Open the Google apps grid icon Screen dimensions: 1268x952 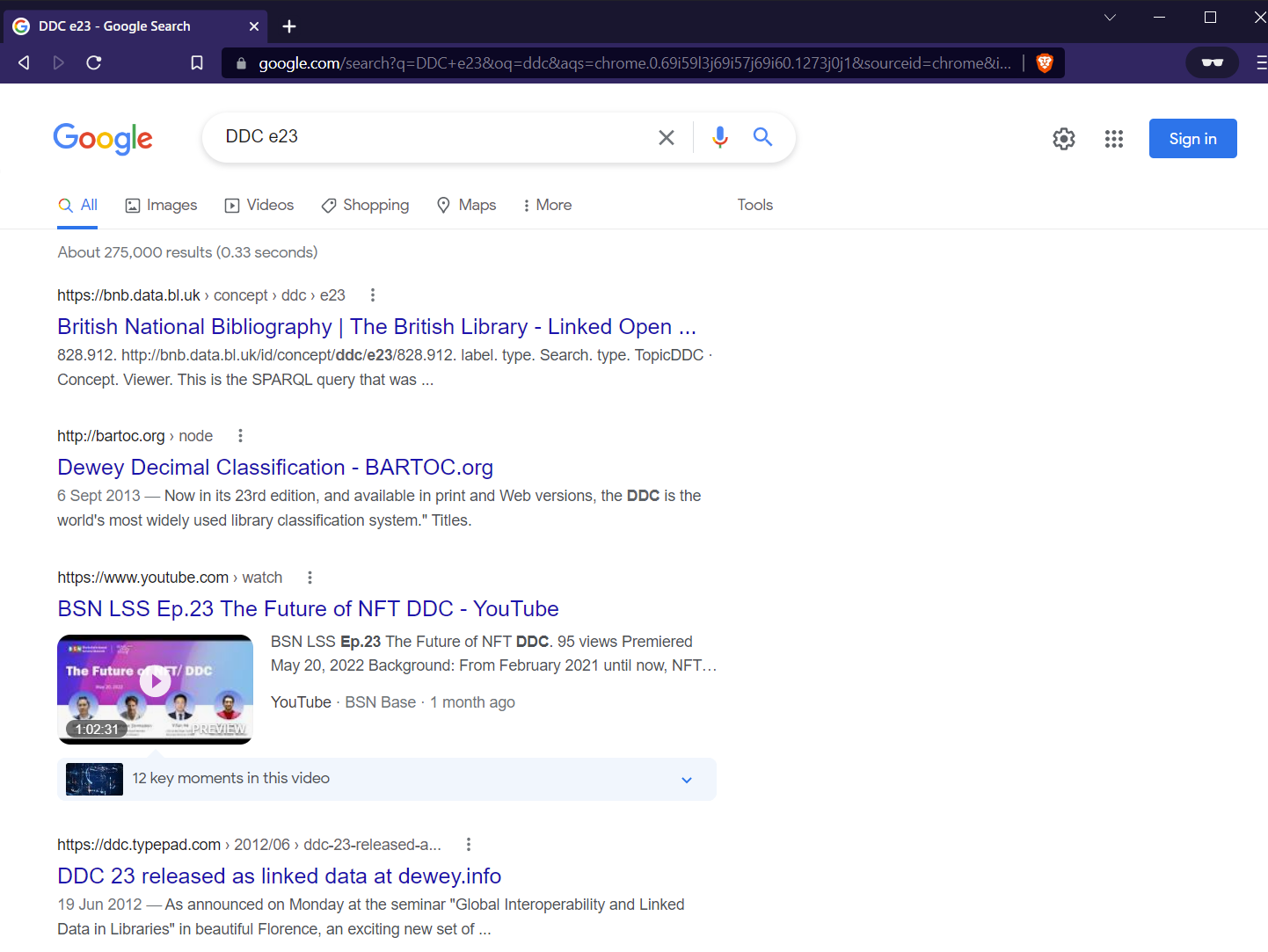1114,139
